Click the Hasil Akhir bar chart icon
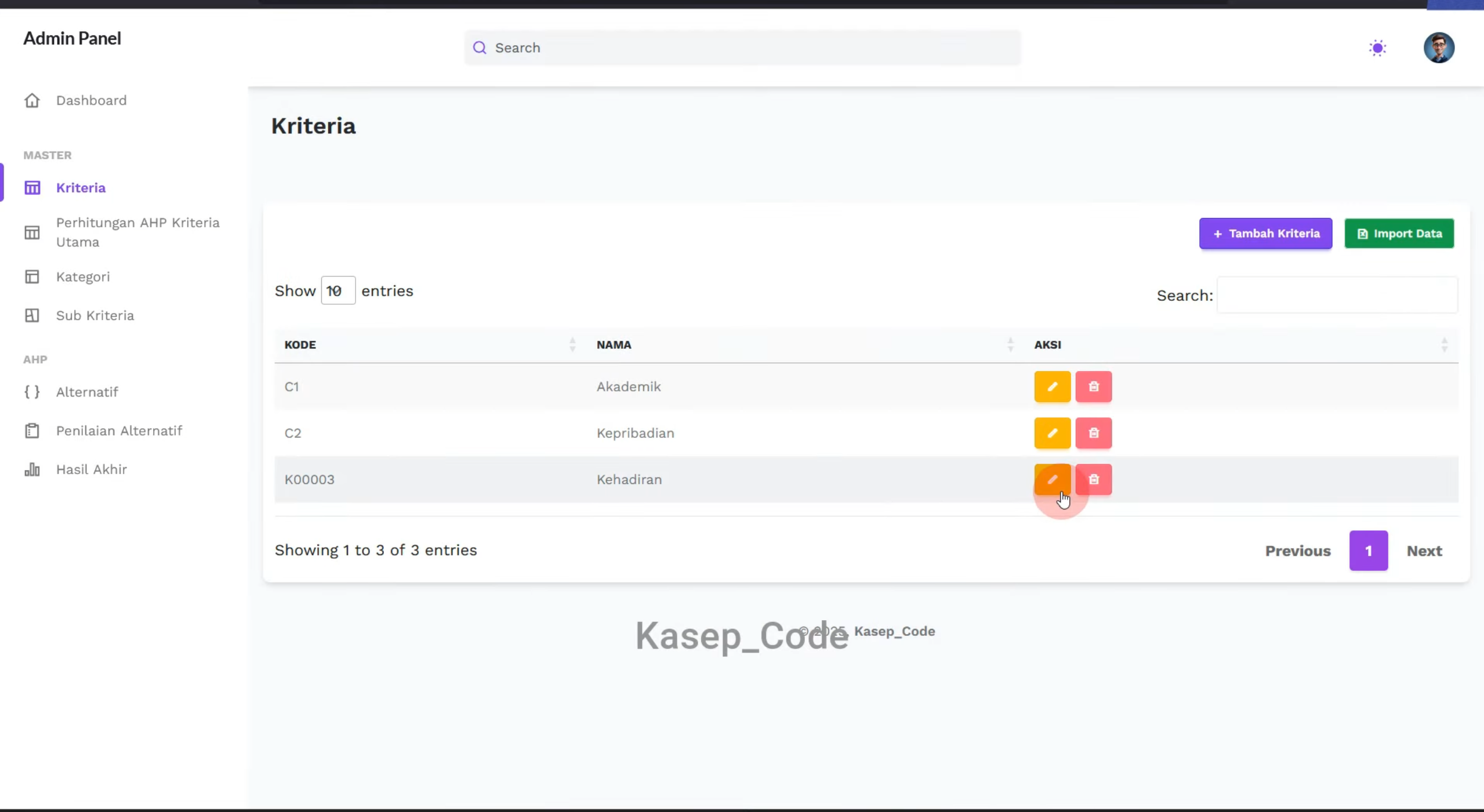 [x=32, y=469]
